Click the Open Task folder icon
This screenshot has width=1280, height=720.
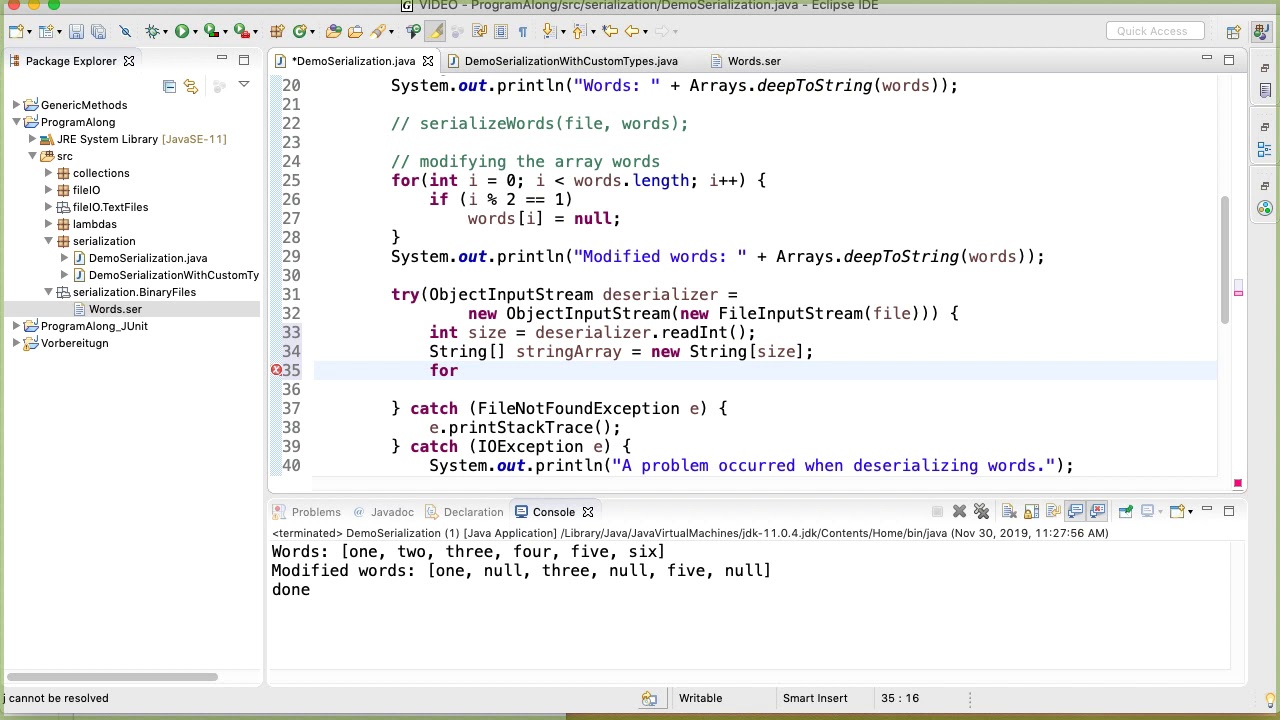coord(355,31)
